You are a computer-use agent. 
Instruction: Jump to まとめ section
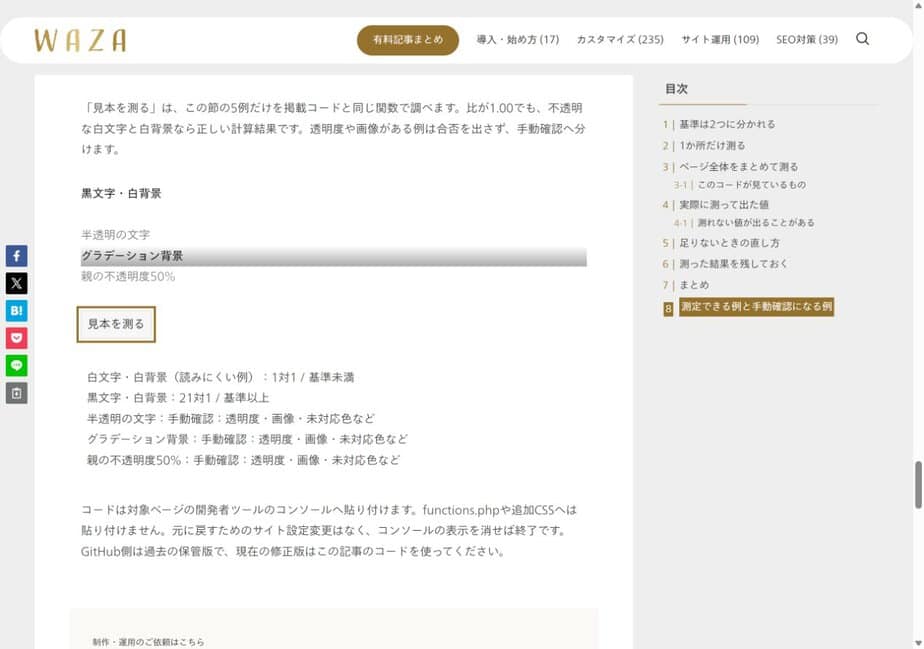(694, 285)
